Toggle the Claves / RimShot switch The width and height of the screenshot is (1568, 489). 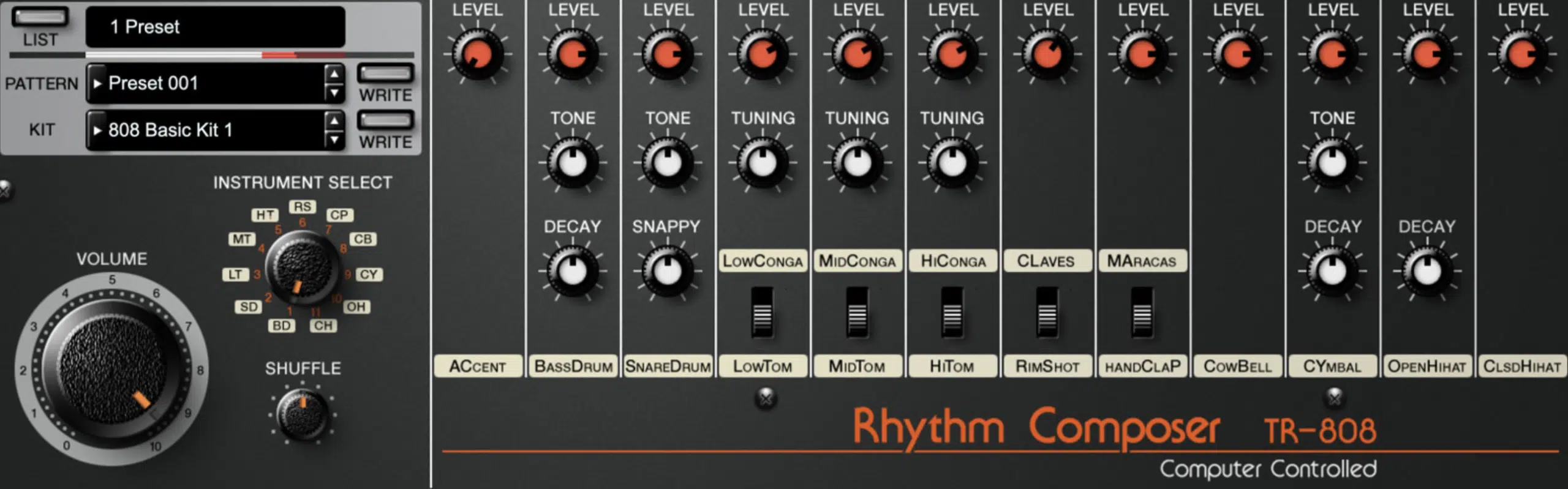[1047, 313]
